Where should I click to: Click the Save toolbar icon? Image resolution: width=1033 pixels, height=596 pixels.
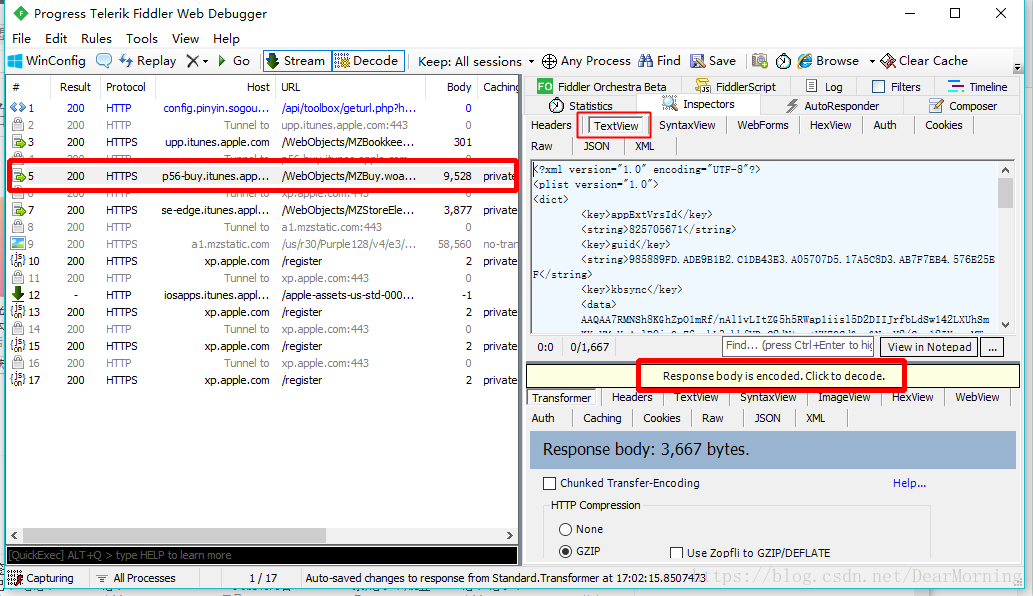click(698, 61)
